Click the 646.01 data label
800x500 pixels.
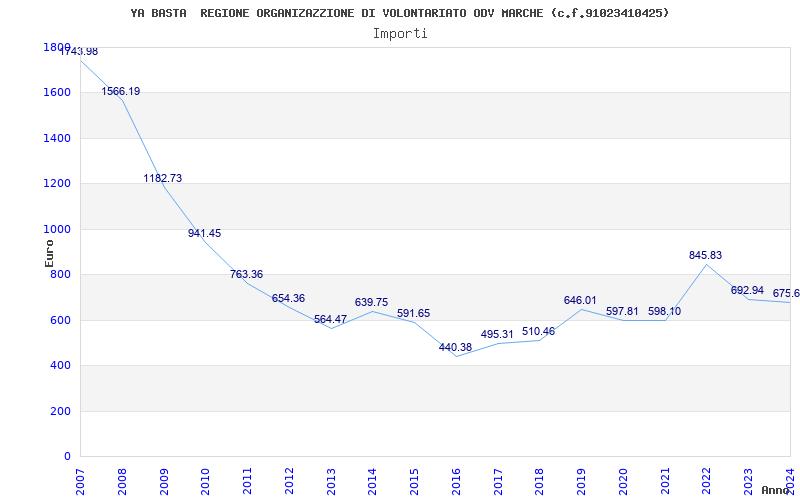click(x=580, y=301)
